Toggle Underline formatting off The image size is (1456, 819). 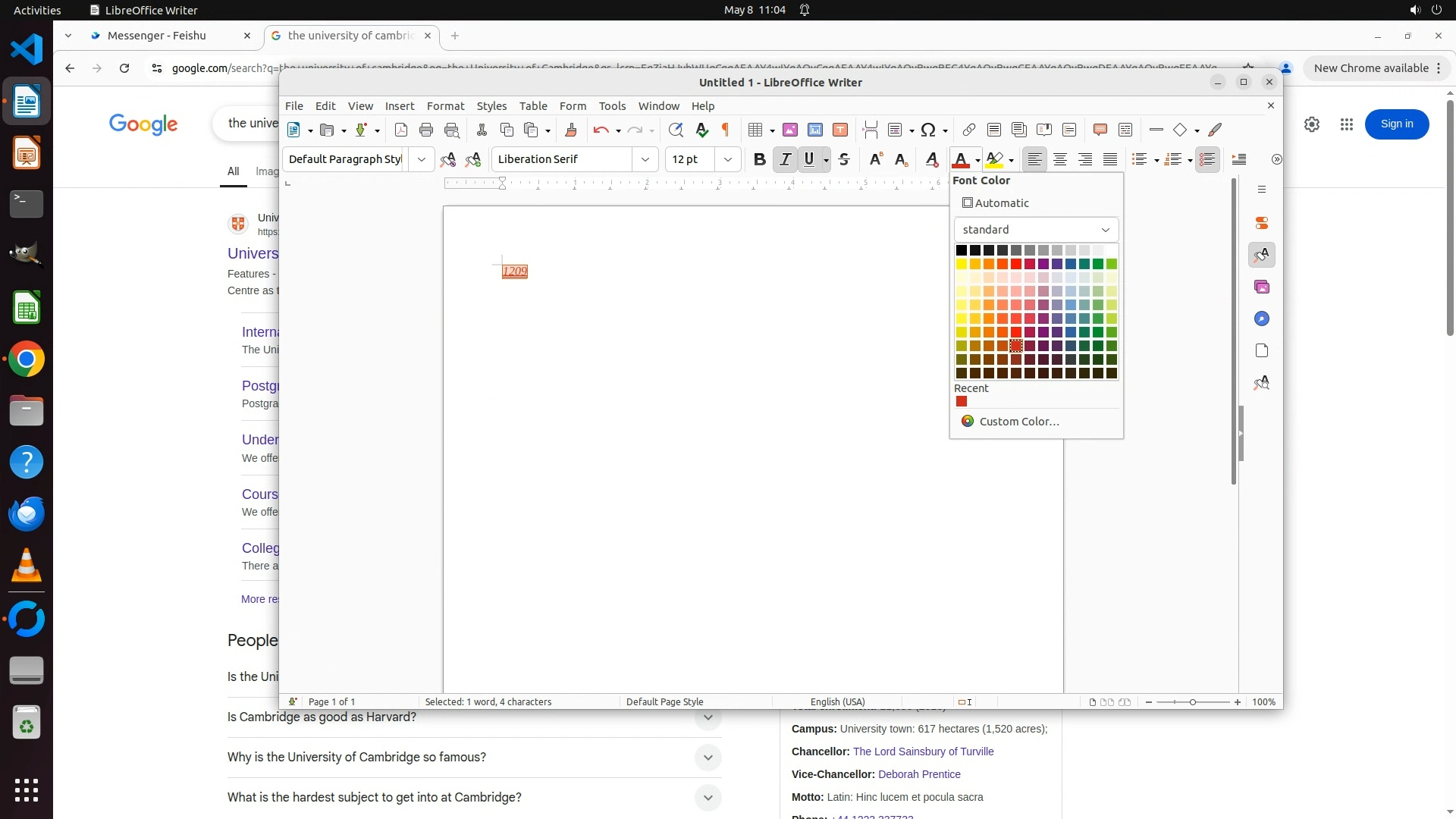809,159
